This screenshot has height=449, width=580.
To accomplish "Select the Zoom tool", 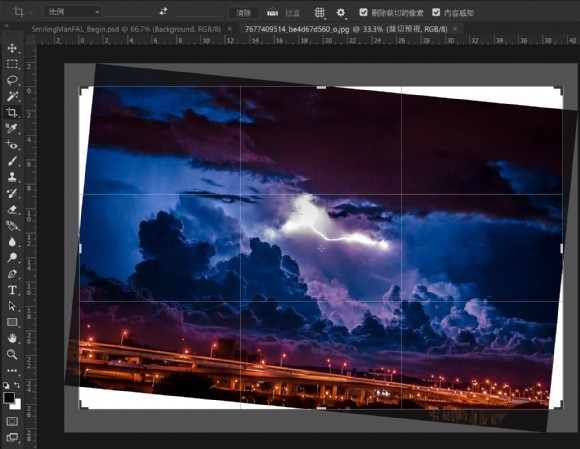I will coord(12,354).
